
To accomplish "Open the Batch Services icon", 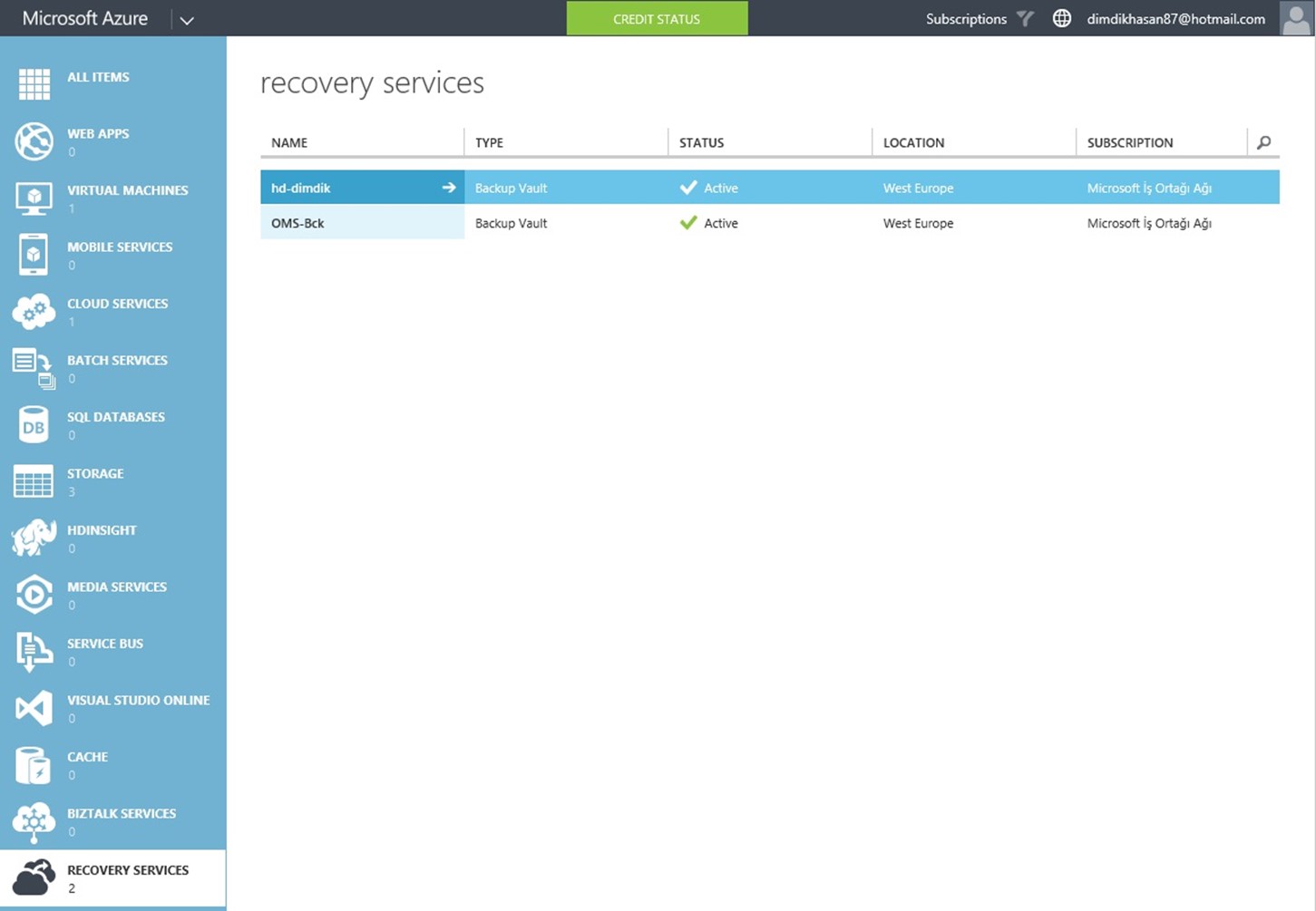I will [x=34, y=368].
